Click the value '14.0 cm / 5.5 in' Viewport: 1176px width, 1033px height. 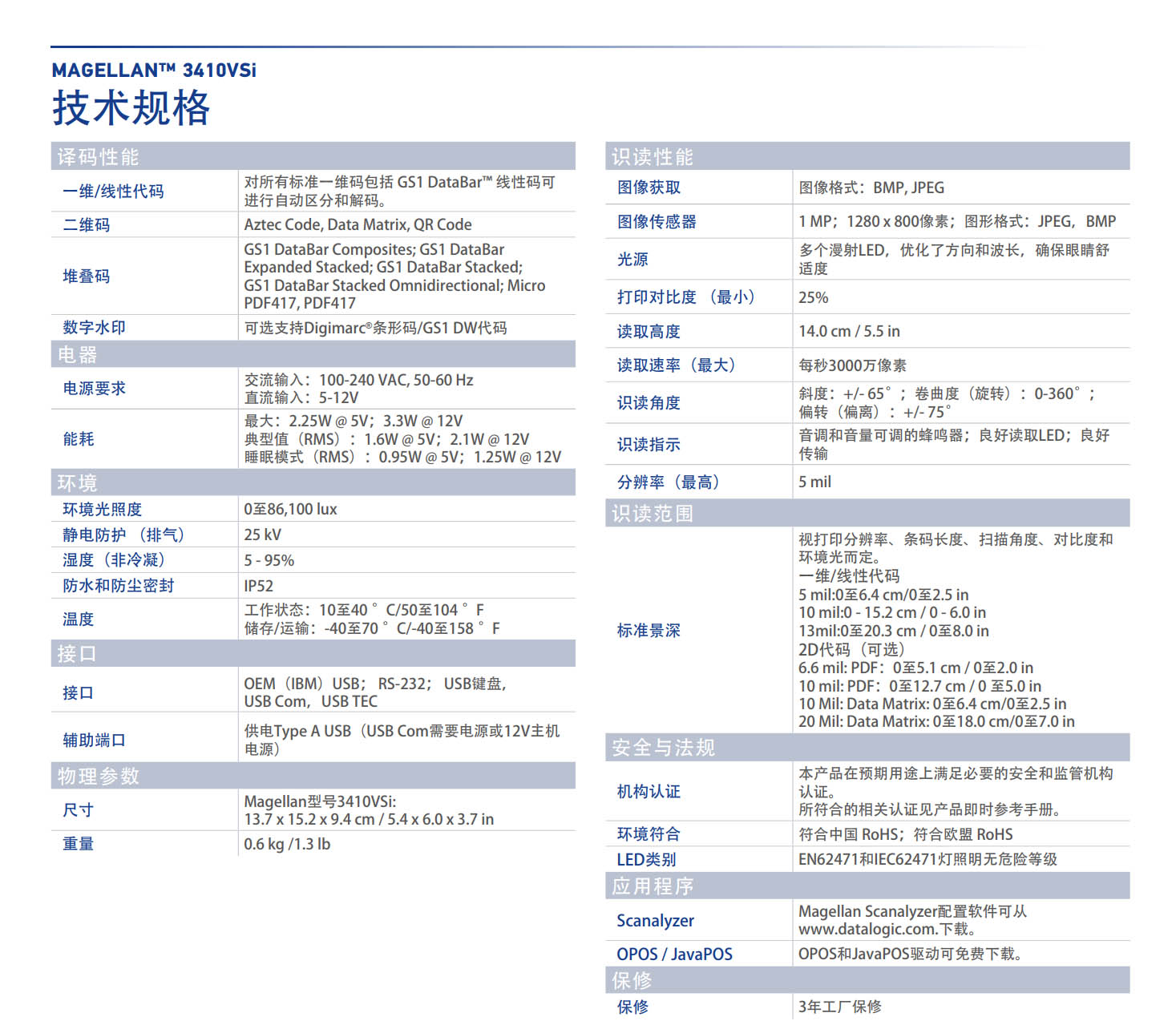pos(849,331)
